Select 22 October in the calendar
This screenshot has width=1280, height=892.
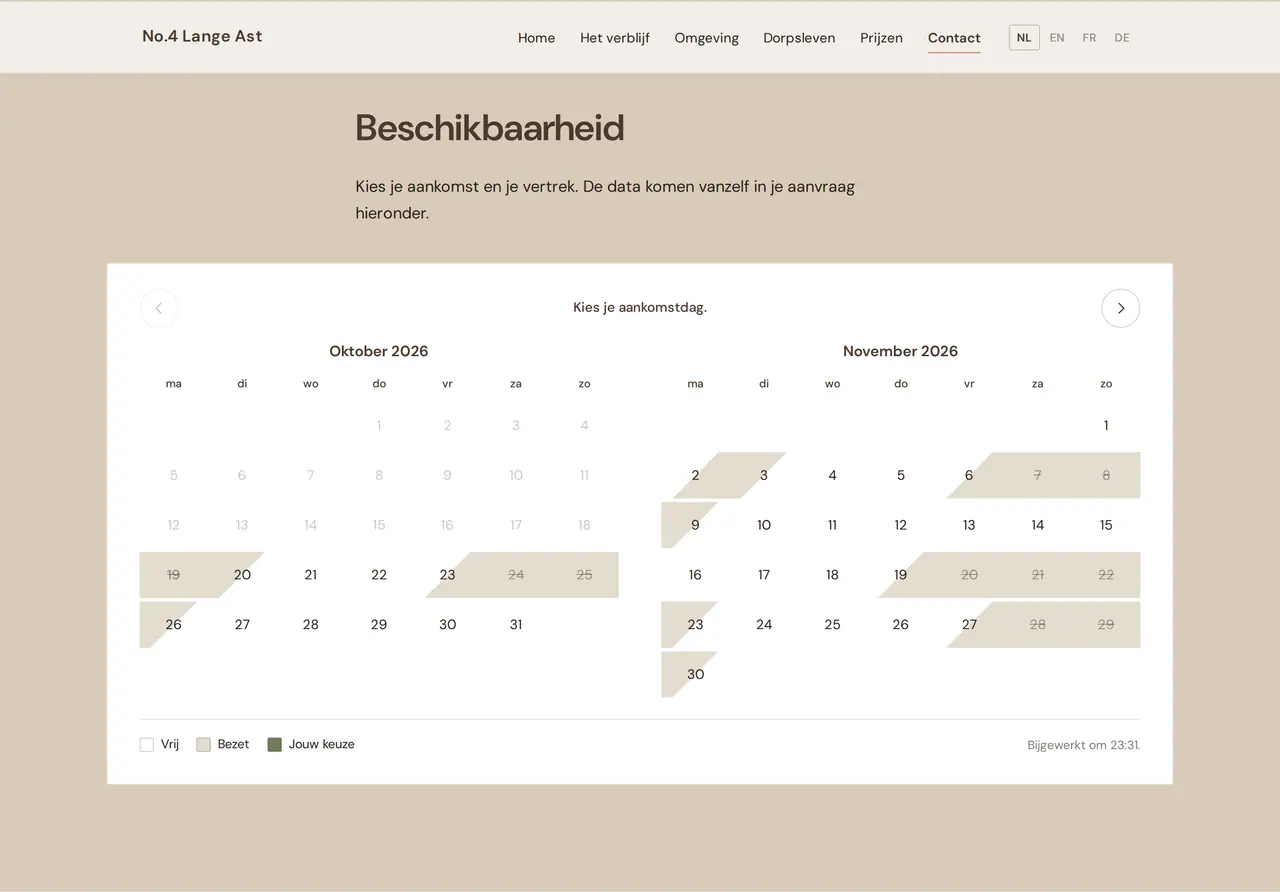click(x=379, y=575)
